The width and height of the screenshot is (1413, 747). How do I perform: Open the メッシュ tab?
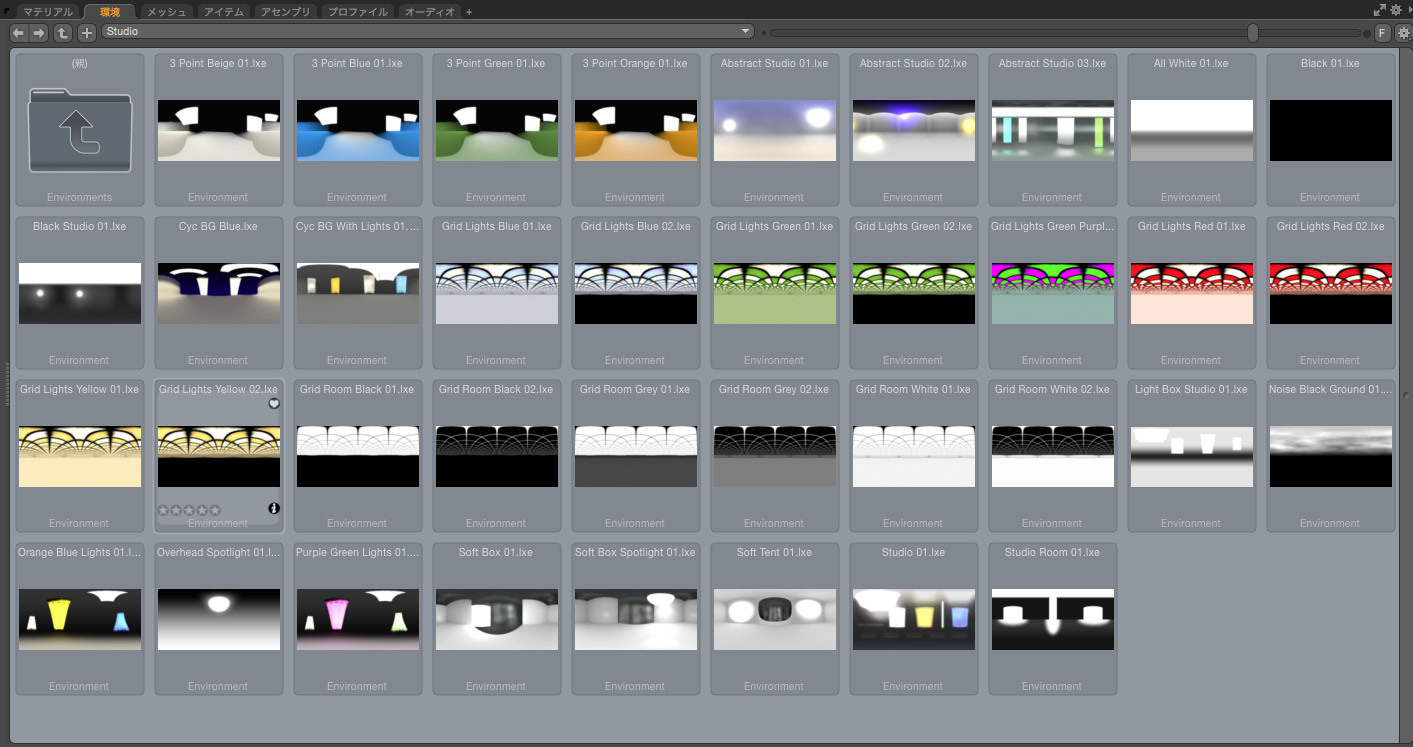[x=166, y=12]
